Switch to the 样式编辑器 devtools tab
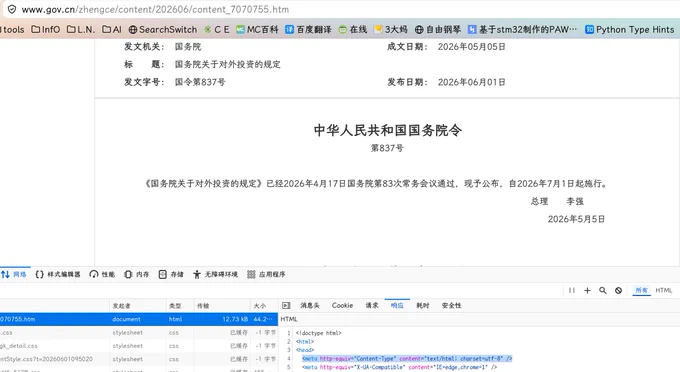 click(x=58, y=274)
